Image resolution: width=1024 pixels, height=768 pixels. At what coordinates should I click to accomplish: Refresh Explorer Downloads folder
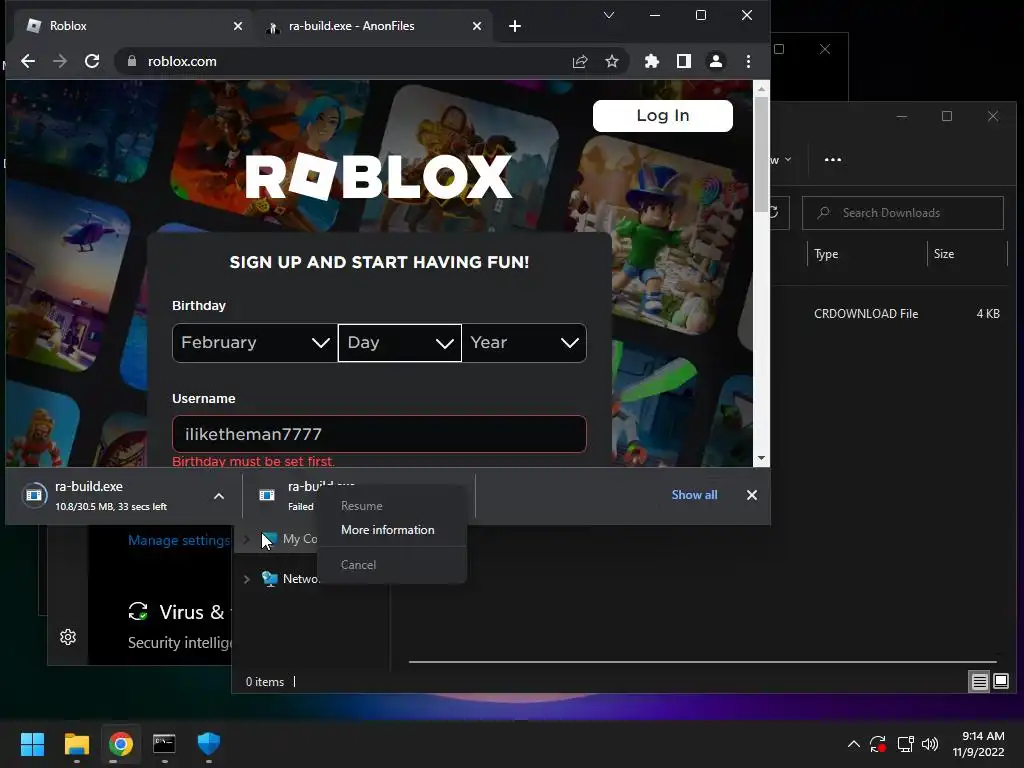coord(775,213)
